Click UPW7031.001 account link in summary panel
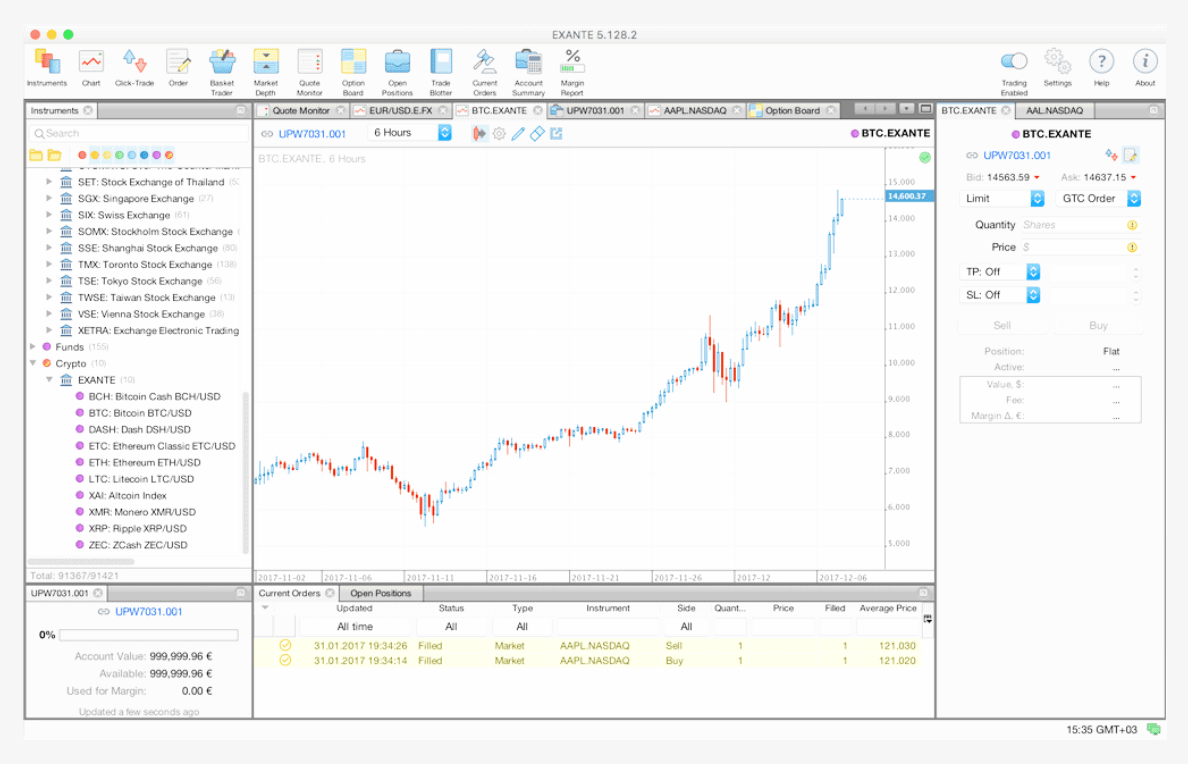The image size is (1188, 764). [148, 612]
